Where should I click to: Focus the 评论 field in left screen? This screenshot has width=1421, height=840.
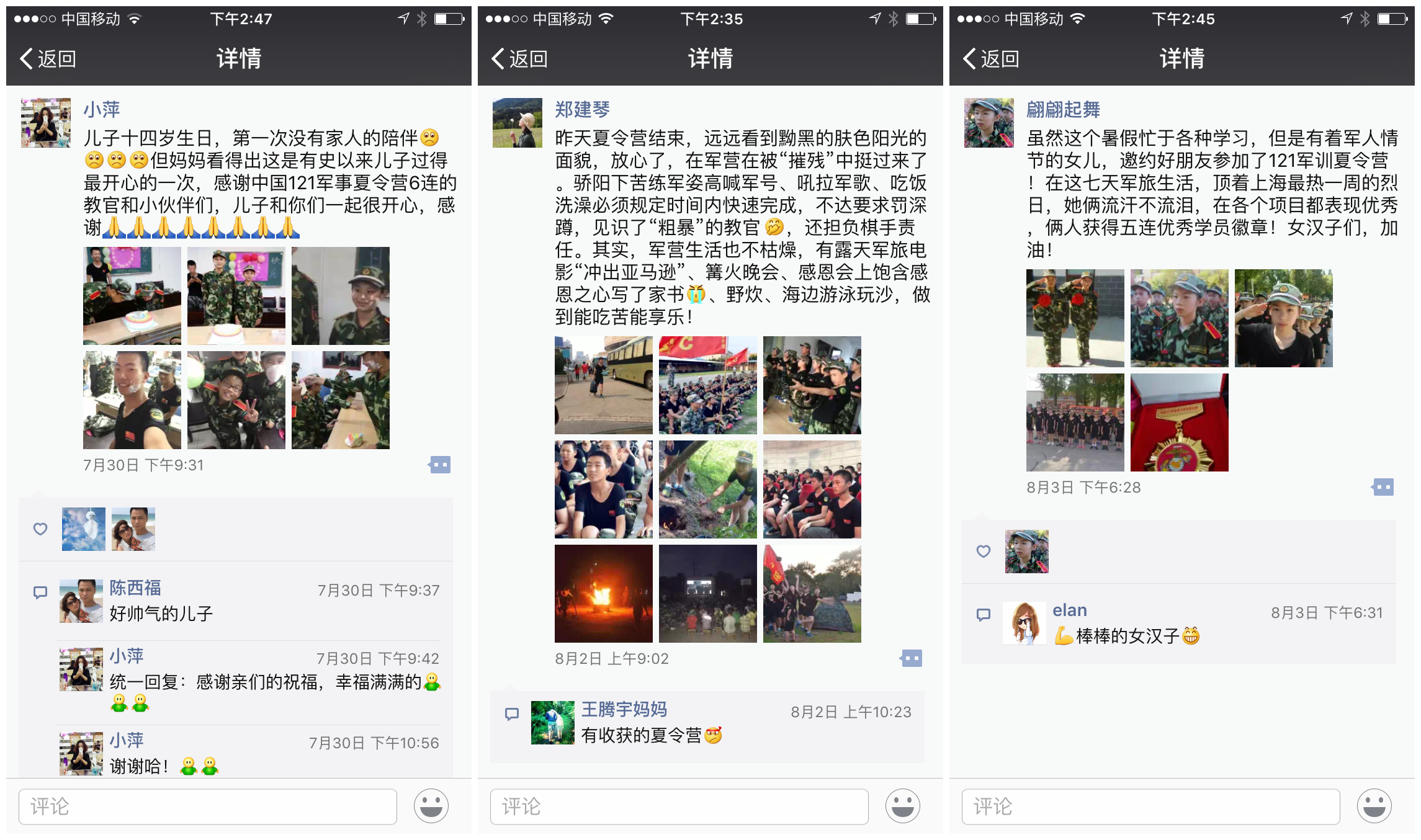click(208, 806)
